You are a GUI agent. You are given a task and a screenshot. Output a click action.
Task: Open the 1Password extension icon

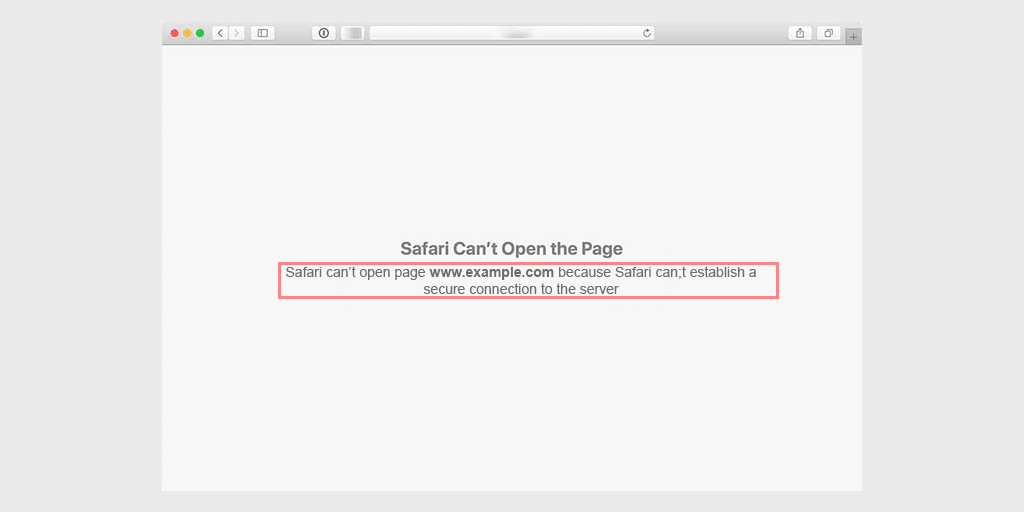pyautogui.click(x=323, y=33)
